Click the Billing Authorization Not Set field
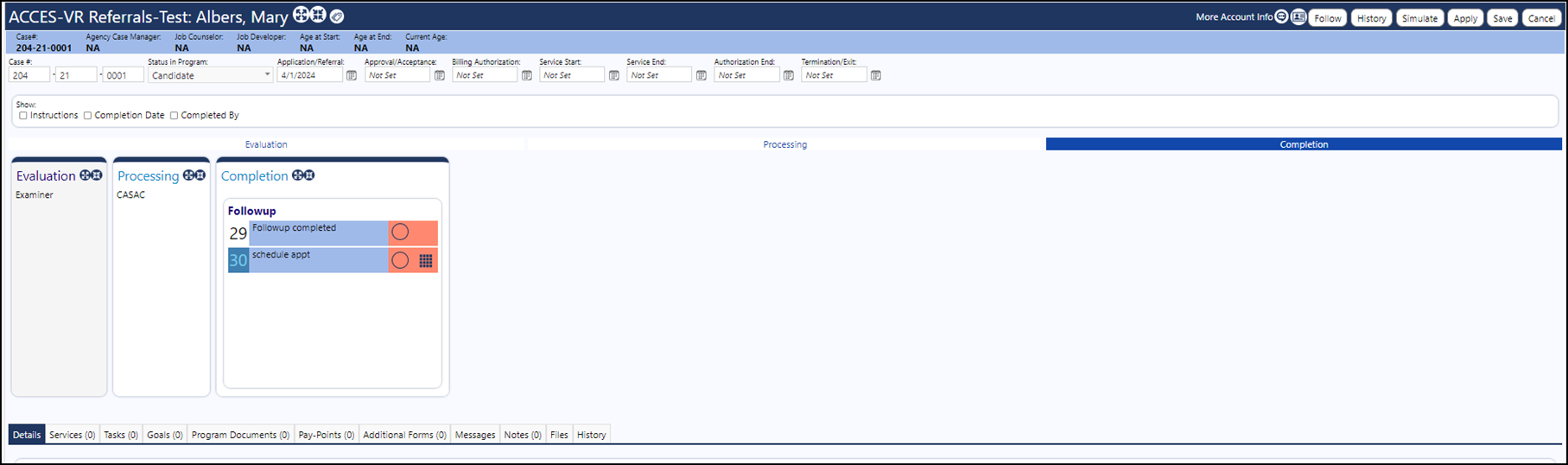Image resolution: width=1568 pixels, height=465 pixels. [485, 75]
